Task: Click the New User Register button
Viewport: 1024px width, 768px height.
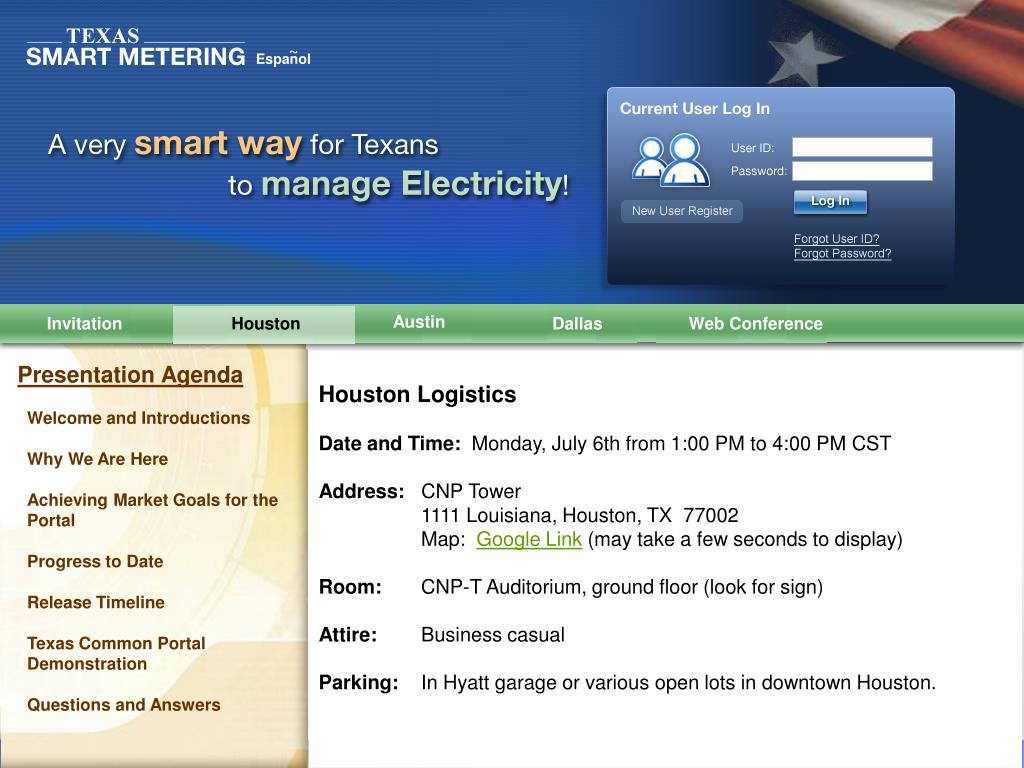Action: (x=682, y=211)
